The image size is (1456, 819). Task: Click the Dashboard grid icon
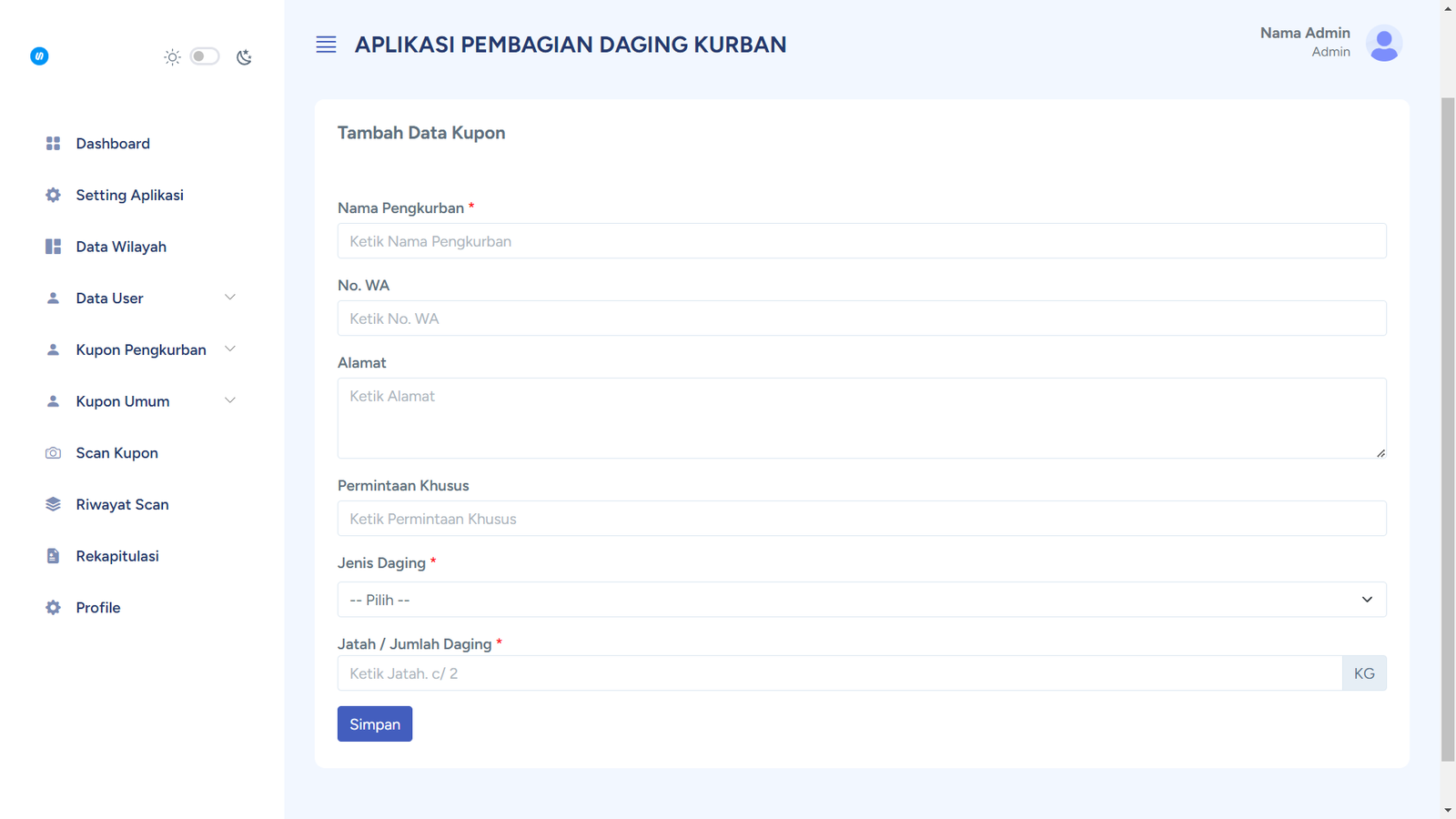[x=53, y=144]
